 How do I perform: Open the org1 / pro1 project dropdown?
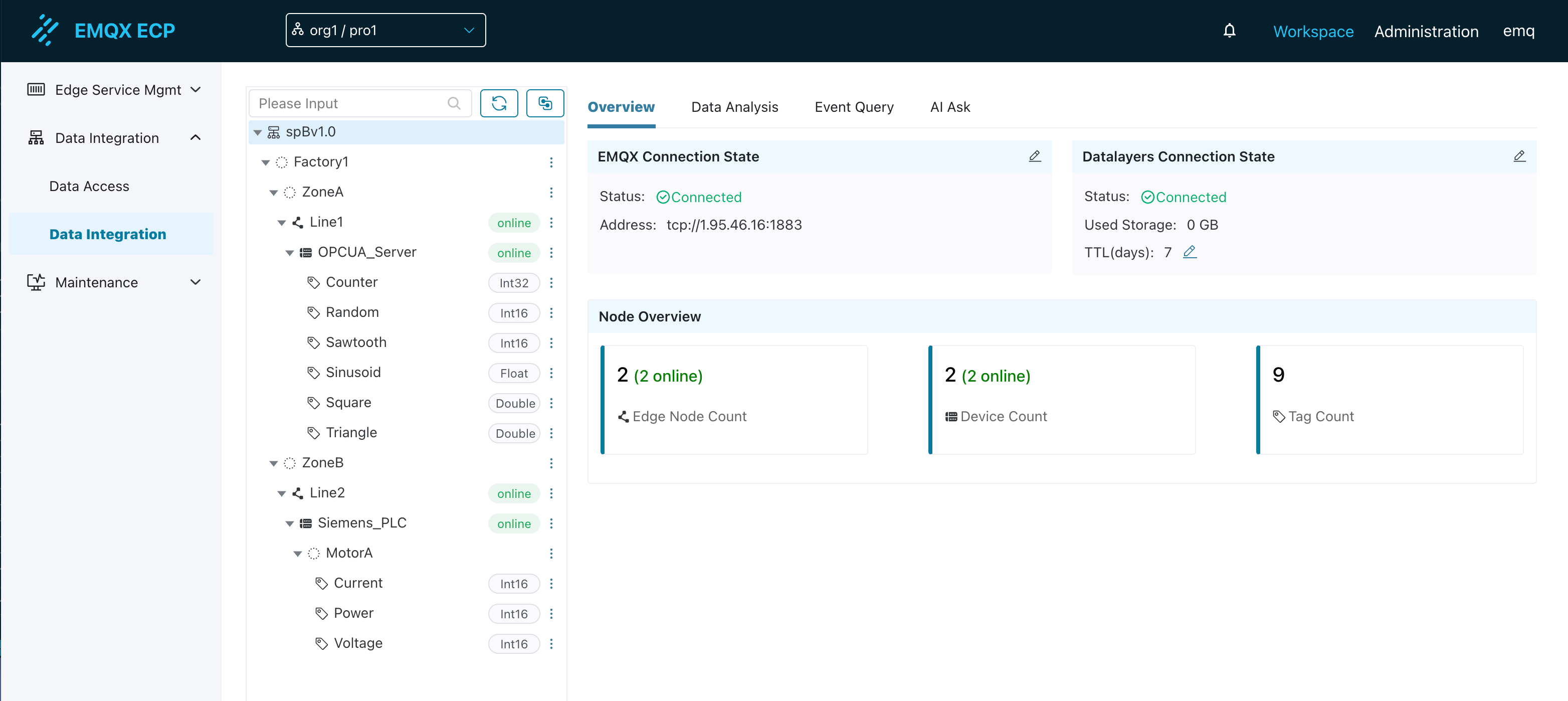pos(385,31)
